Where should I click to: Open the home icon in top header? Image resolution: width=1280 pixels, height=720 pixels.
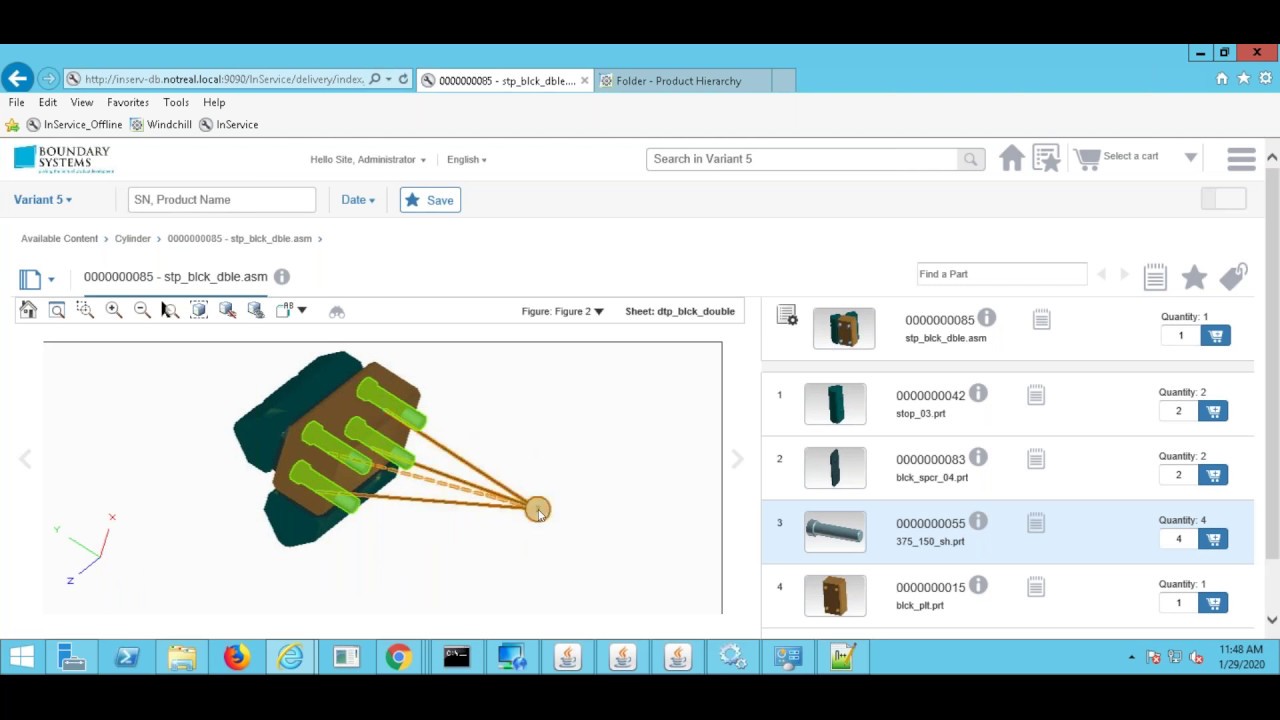pyautogui.click(x=1012, y=158)
